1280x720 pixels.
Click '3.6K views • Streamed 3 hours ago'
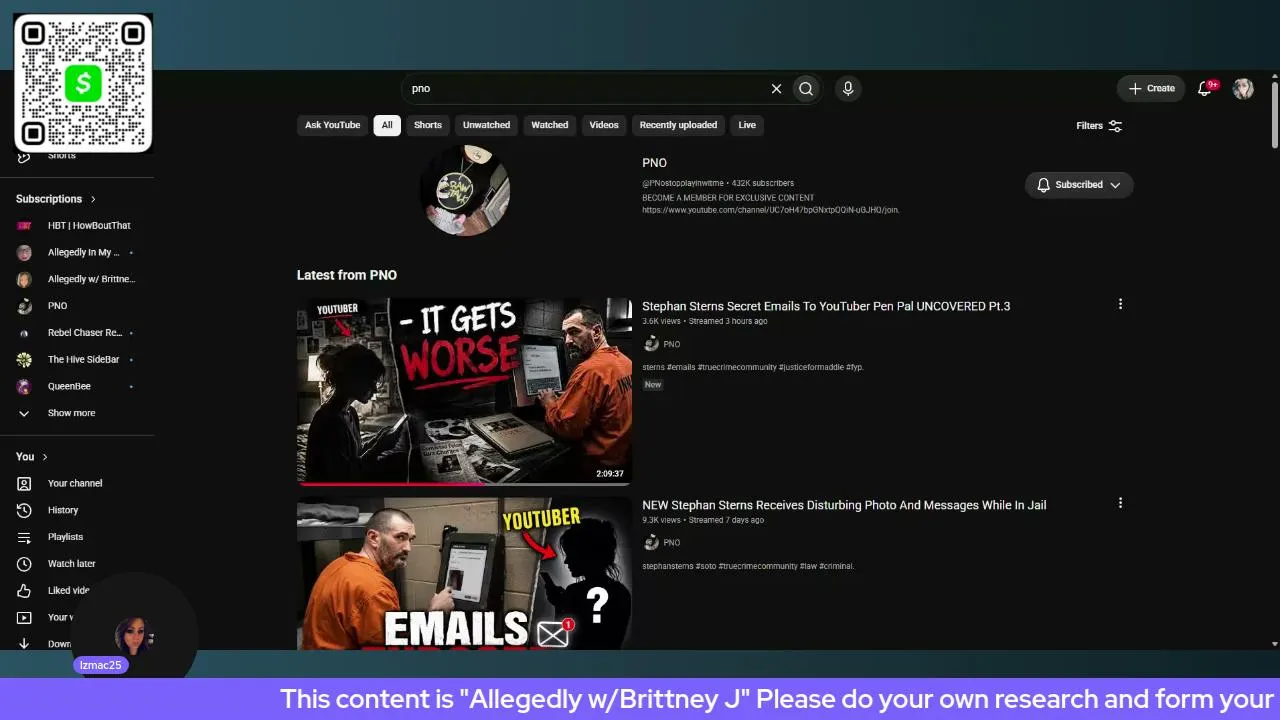(x=705, y=321)
